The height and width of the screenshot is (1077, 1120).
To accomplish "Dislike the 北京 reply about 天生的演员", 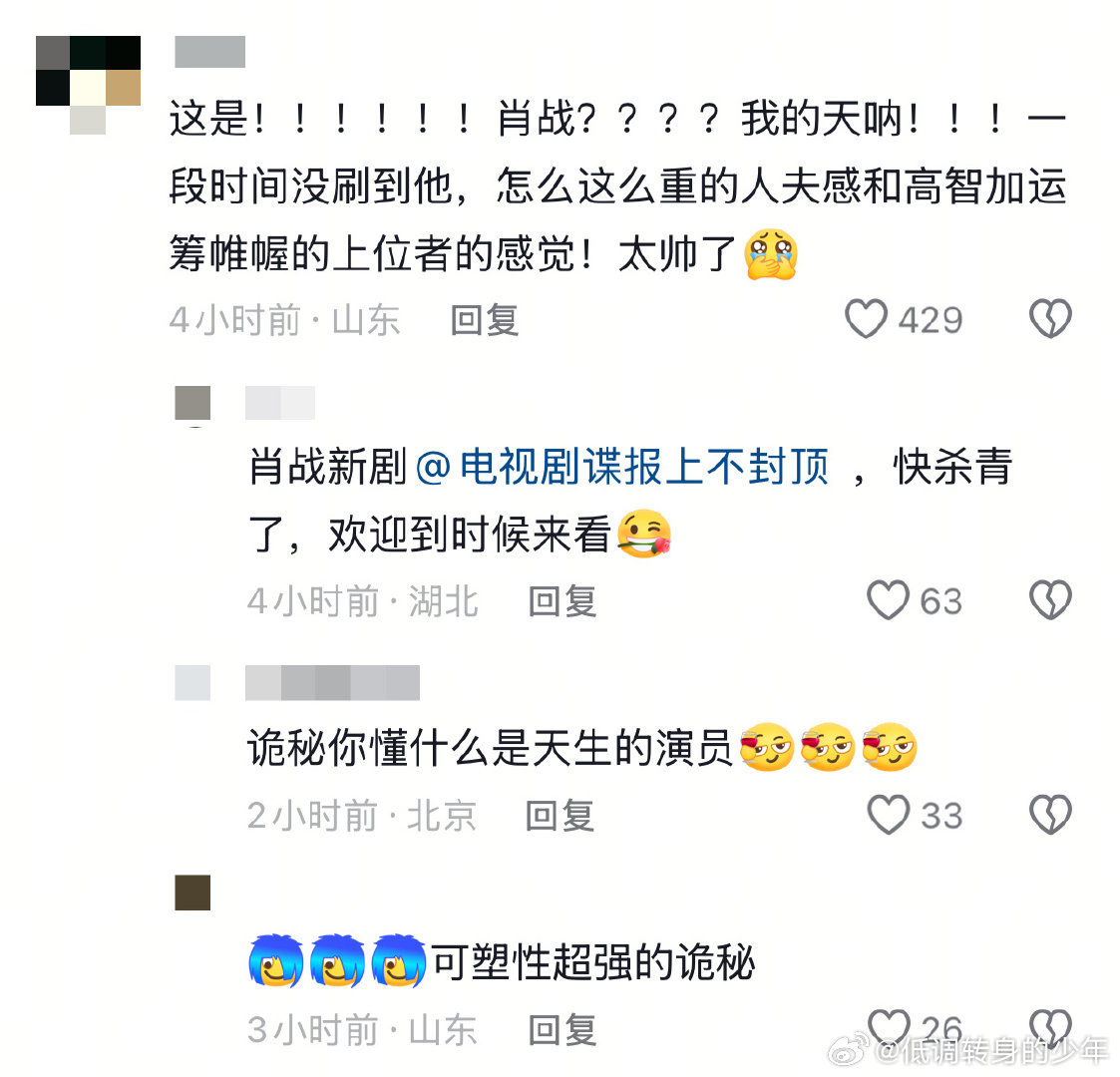I will (x=1050, y=815).
